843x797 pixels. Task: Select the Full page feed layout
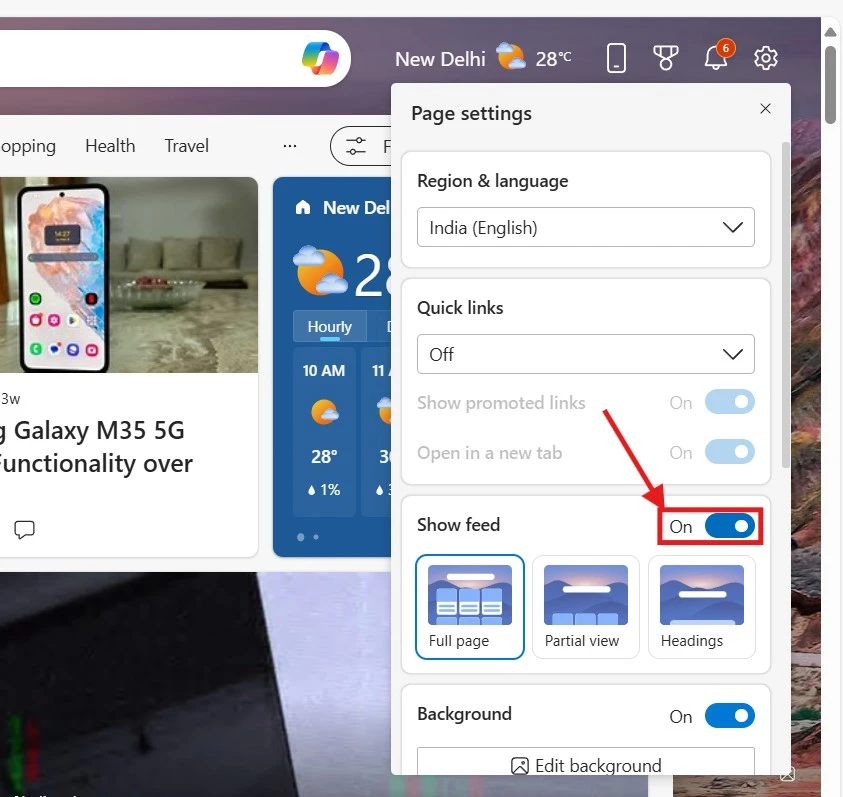[470, 607]
